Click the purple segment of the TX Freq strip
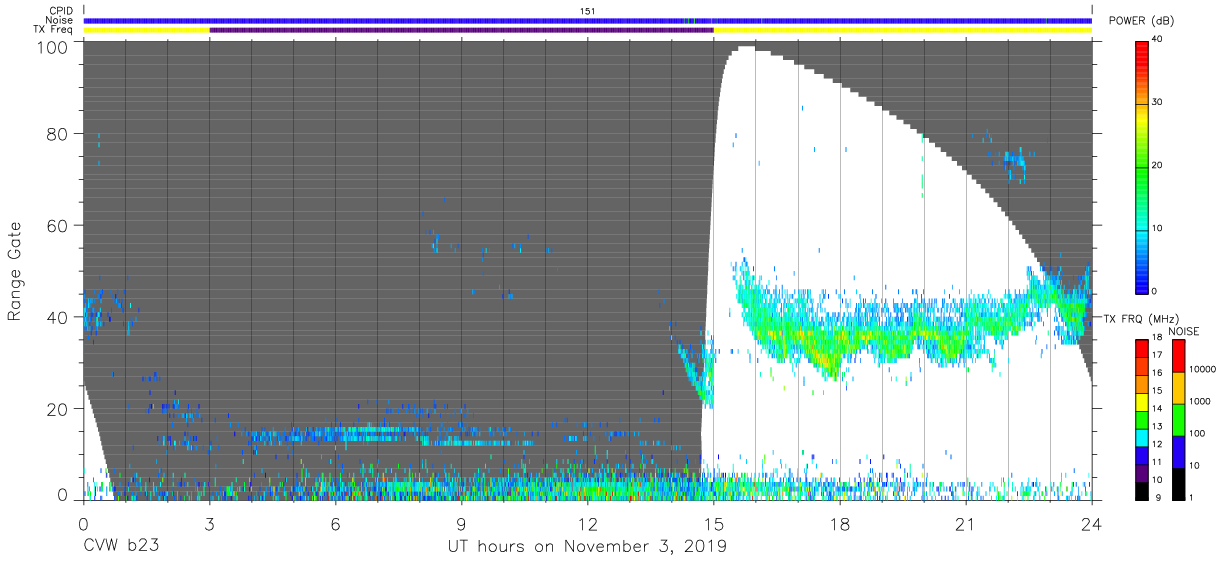 (x=462, y=30)
